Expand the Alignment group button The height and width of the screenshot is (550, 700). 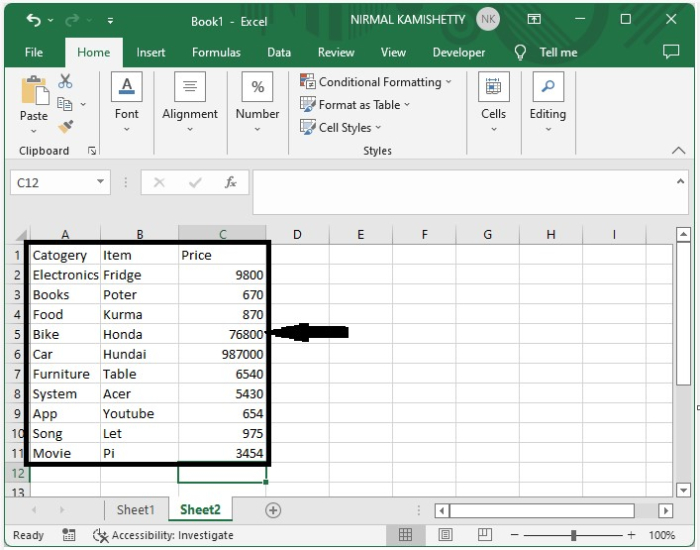coord(190,103)
